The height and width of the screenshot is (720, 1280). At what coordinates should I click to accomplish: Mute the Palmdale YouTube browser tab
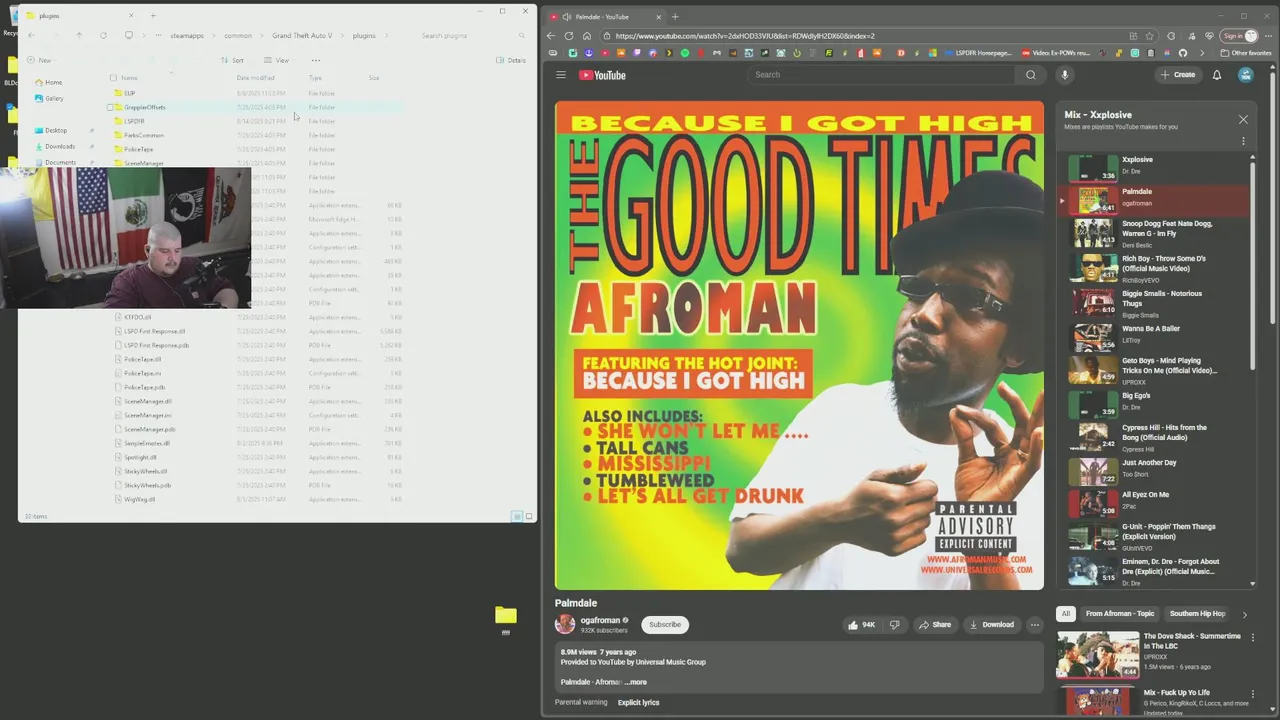(x=567, y=17)
